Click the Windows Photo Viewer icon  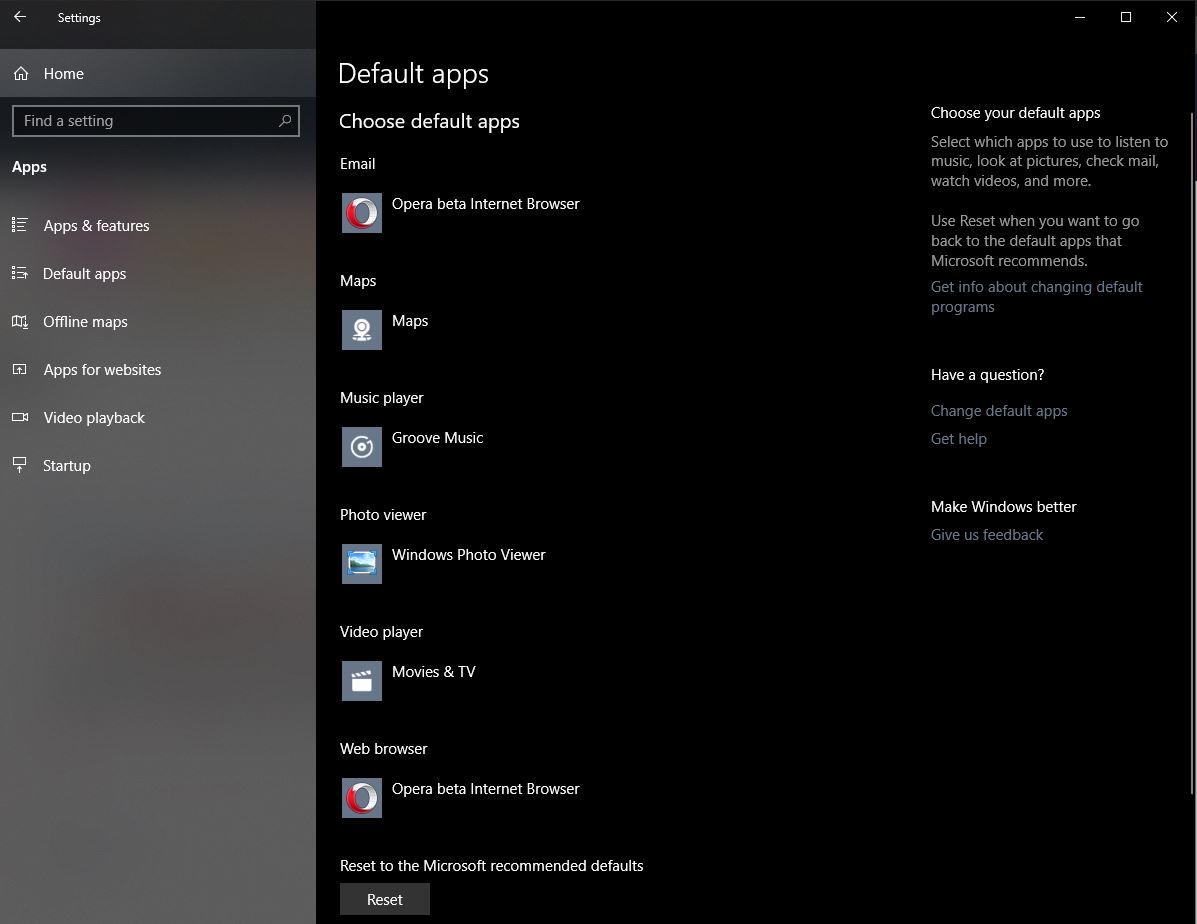pyautogui.click(x=361, y=564)
